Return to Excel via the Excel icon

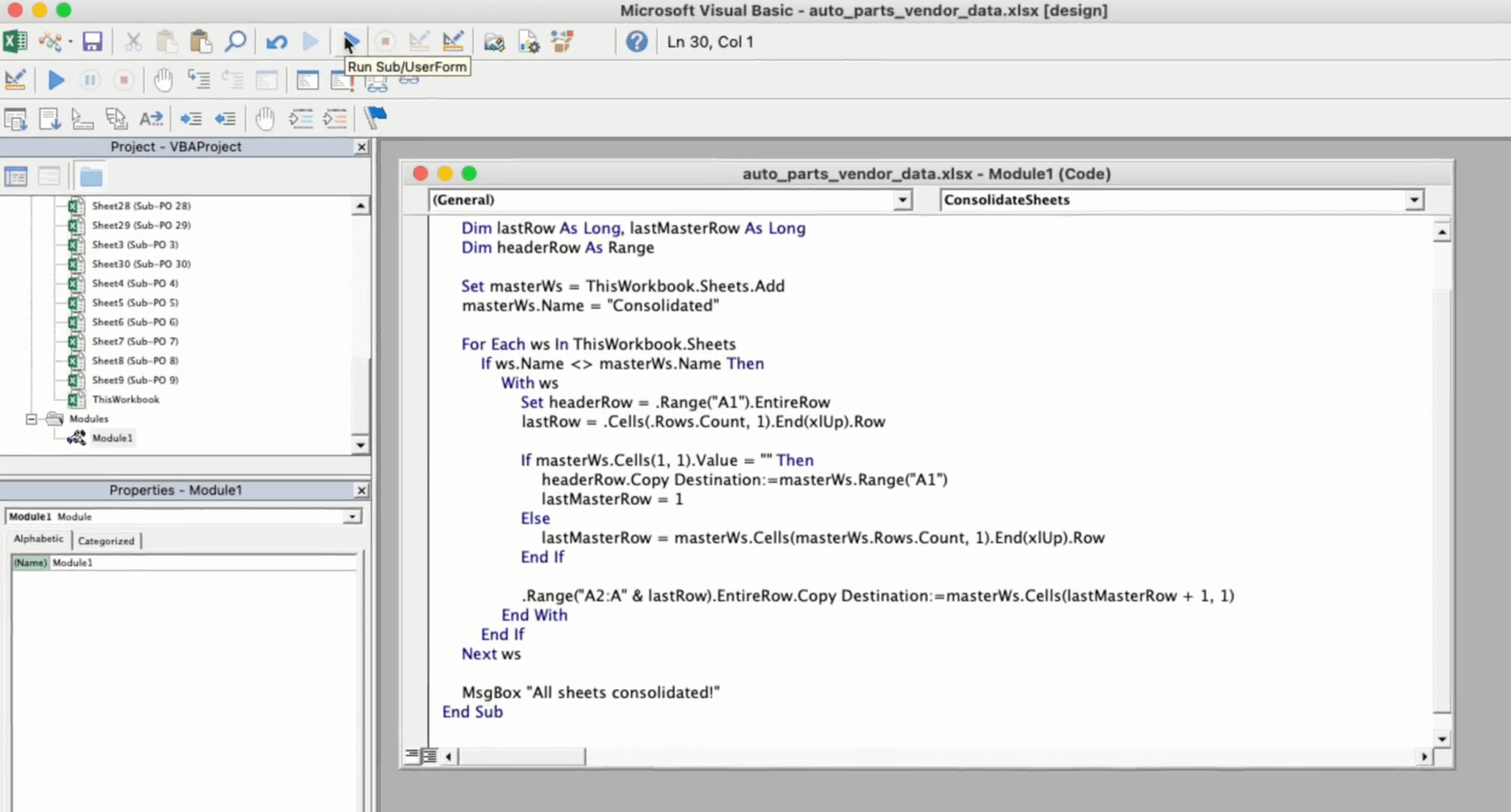tap(15, 42)
